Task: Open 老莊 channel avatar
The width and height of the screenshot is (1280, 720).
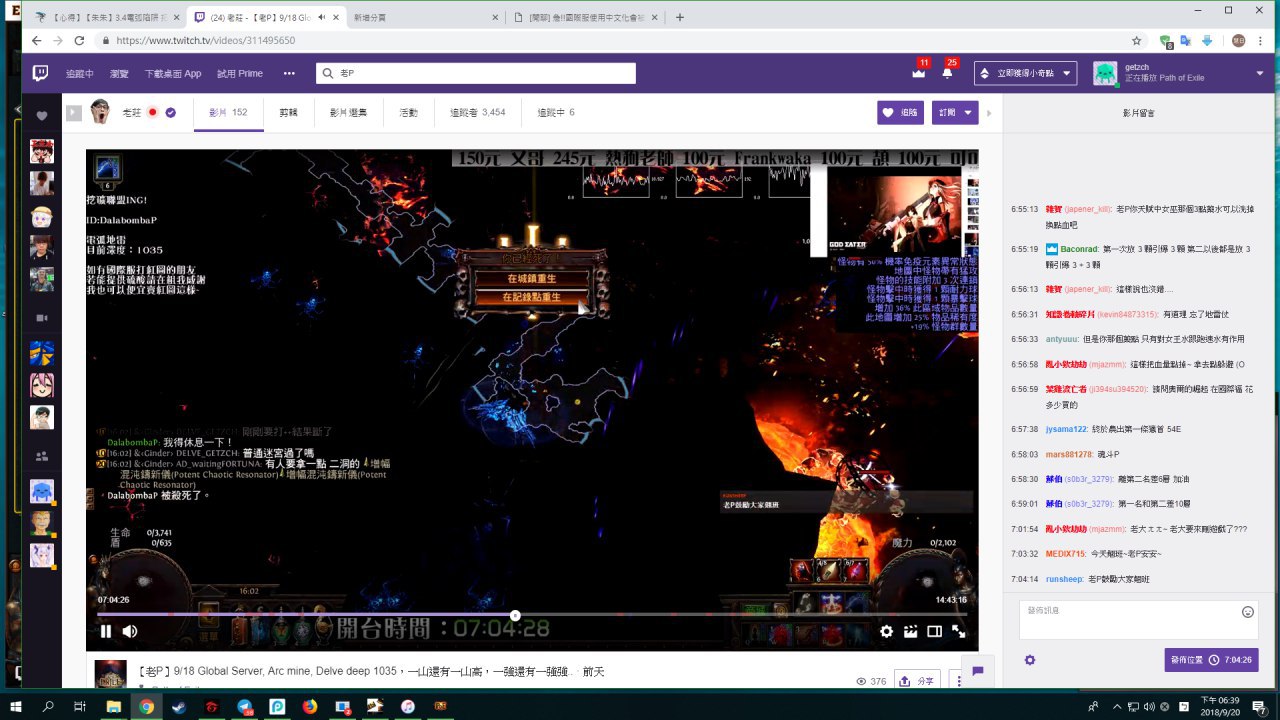Action: tap(100, 112)
